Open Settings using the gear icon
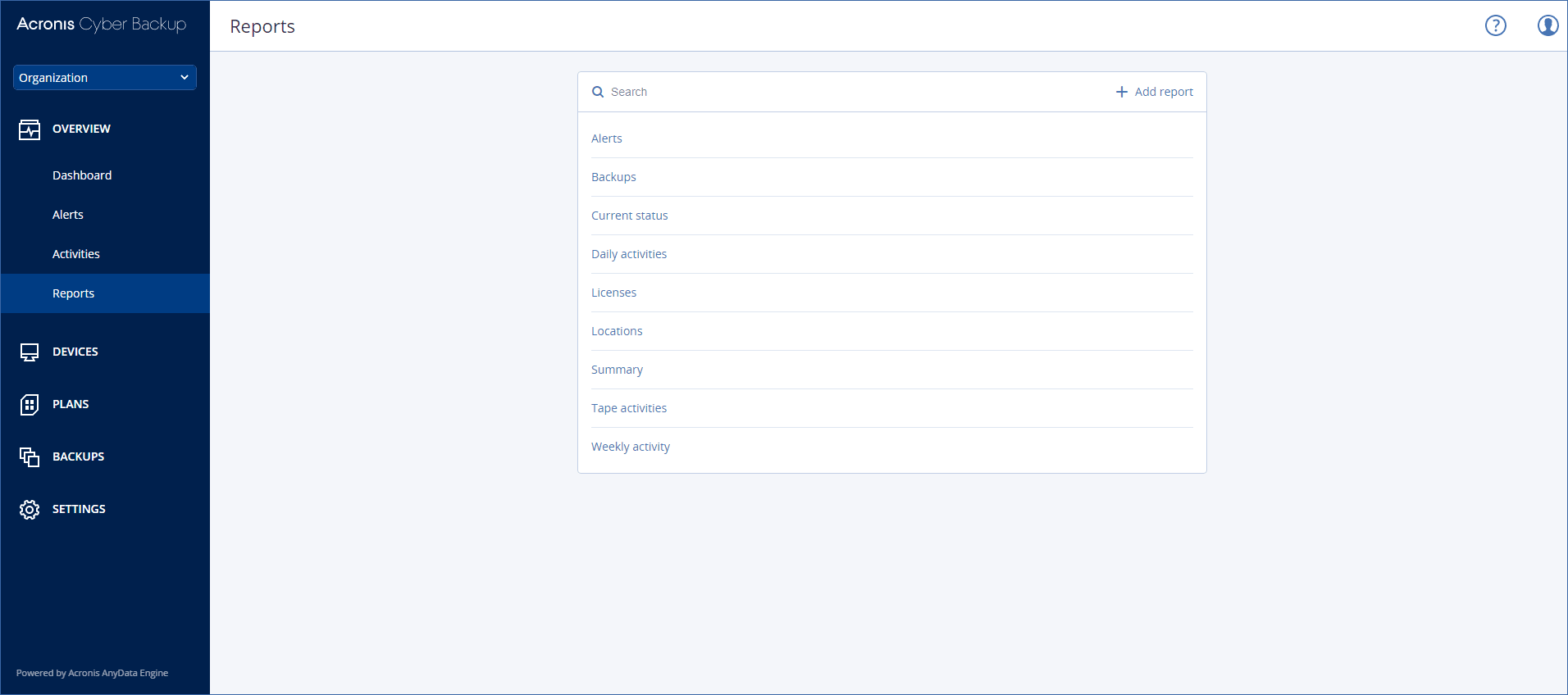 coord(30,510)
